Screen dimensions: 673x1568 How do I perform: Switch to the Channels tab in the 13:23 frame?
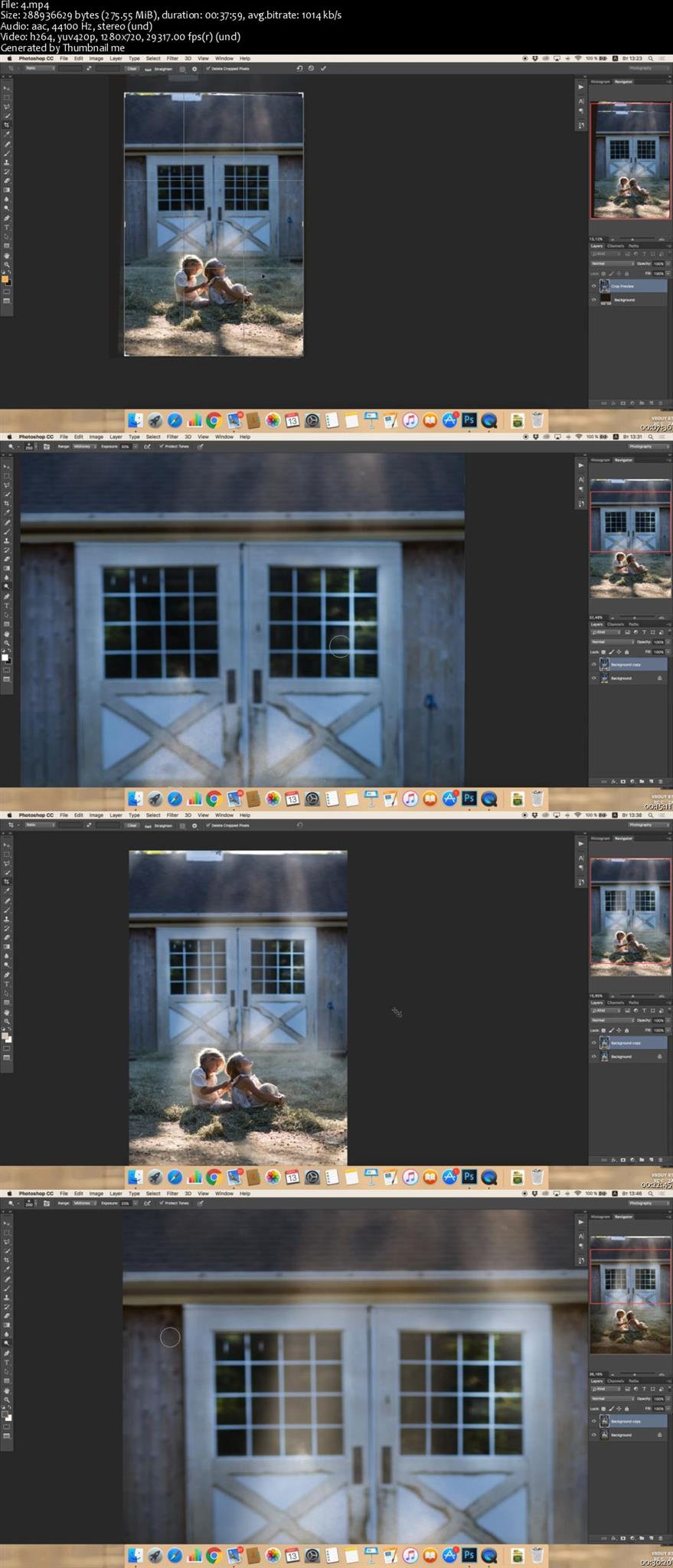click(x=616, y=246)
